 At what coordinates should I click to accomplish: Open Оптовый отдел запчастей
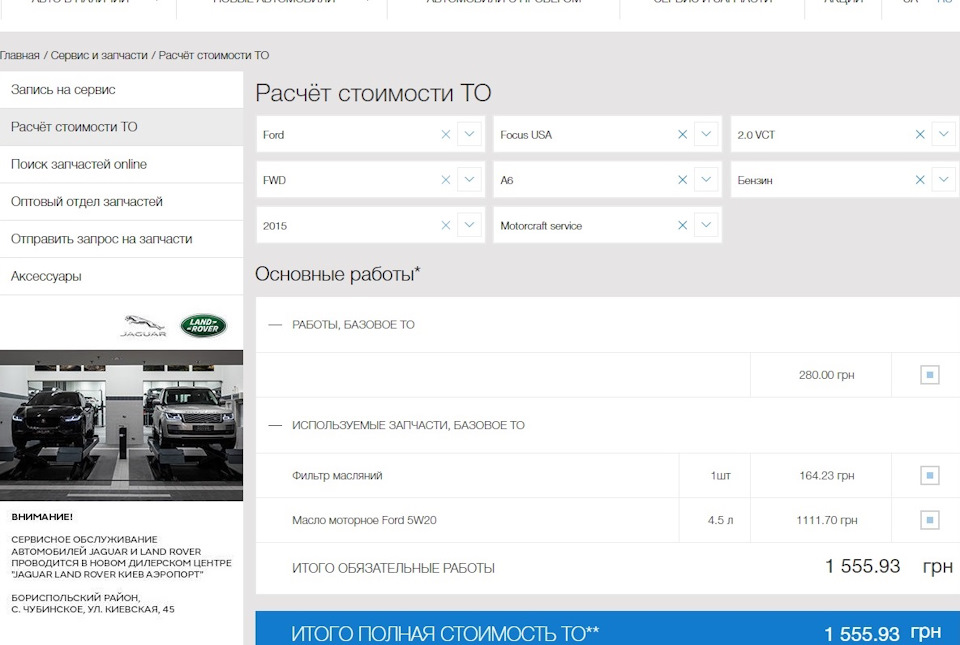[121, 202]
